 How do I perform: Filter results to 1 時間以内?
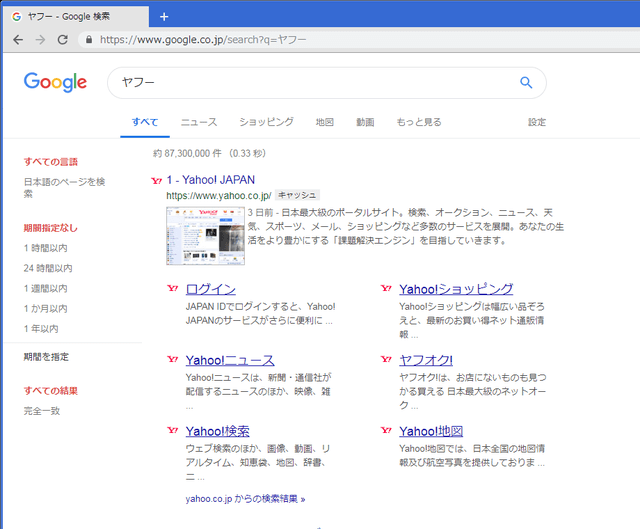point(46,248)
